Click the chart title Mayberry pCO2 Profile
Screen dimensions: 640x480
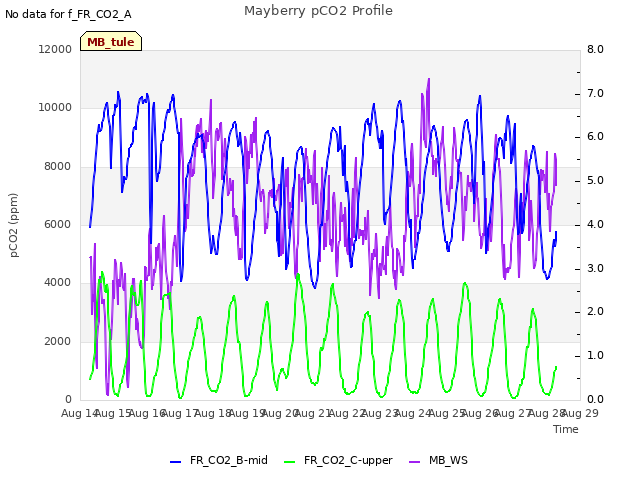pyautogui.click(x=318, y=11)
